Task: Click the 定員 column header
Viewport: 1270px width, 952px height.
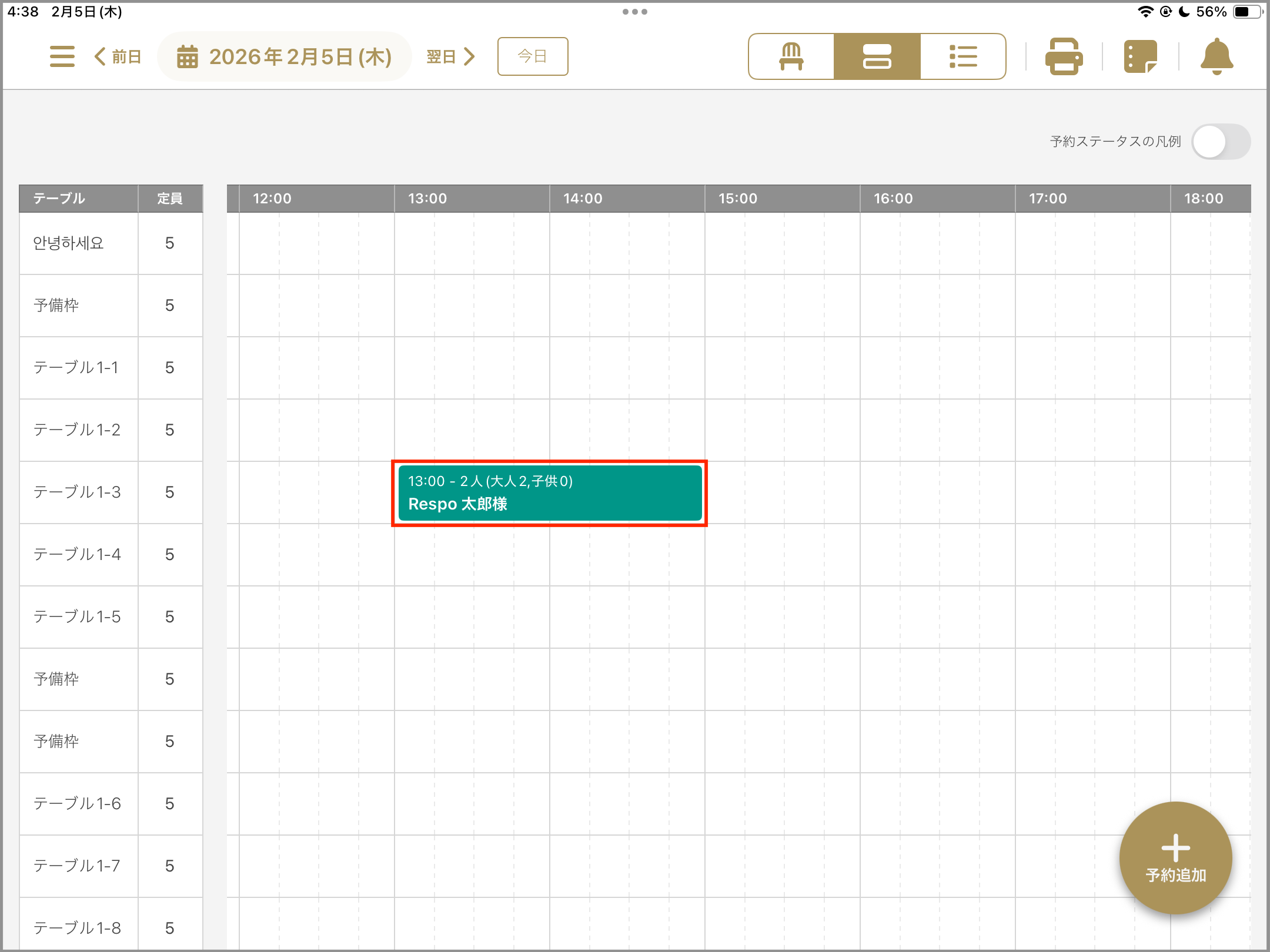Action: [169, 199]
